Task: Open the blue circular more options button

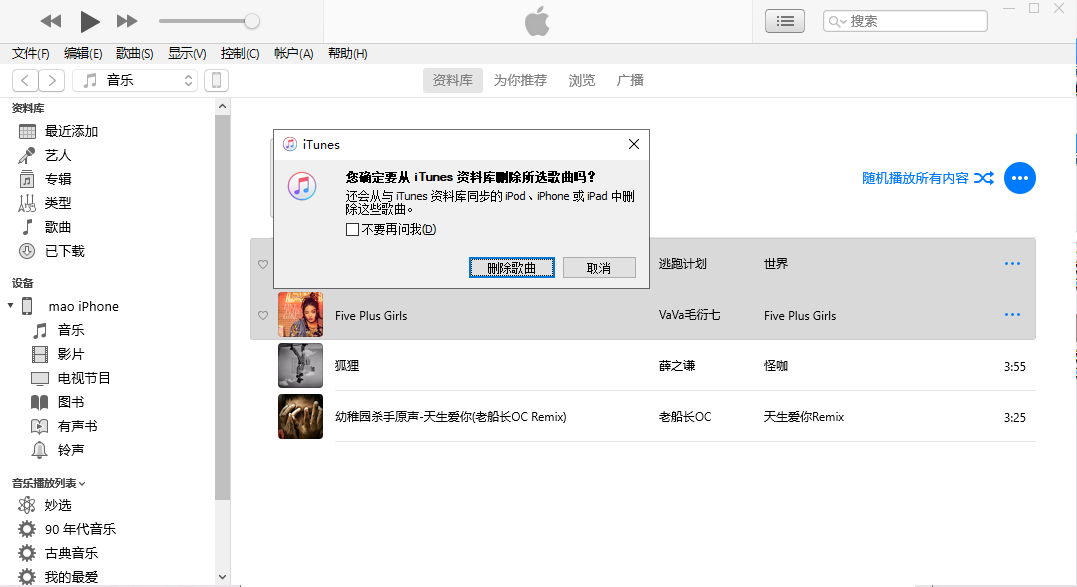Action: [1020, 179]
